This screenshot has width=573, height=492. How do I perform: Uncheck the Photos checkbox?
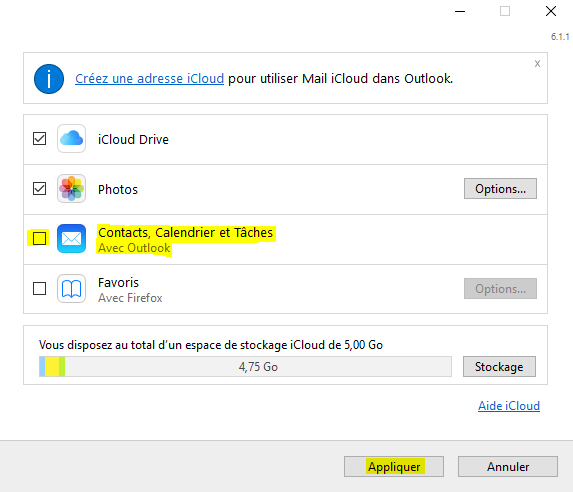click(x=39, y=189)
